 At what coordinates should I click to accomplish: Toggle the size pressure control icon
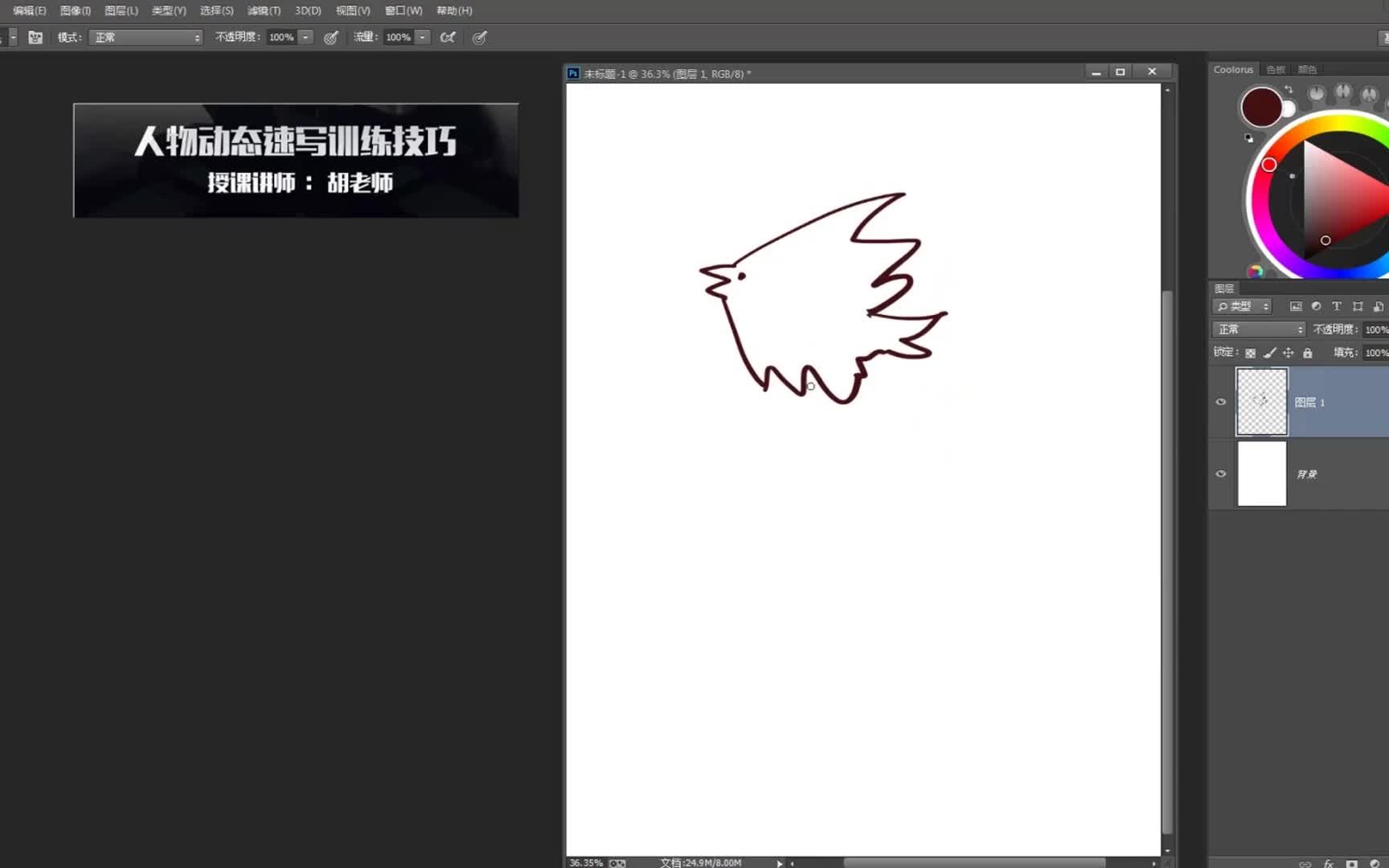coord(479,37)
